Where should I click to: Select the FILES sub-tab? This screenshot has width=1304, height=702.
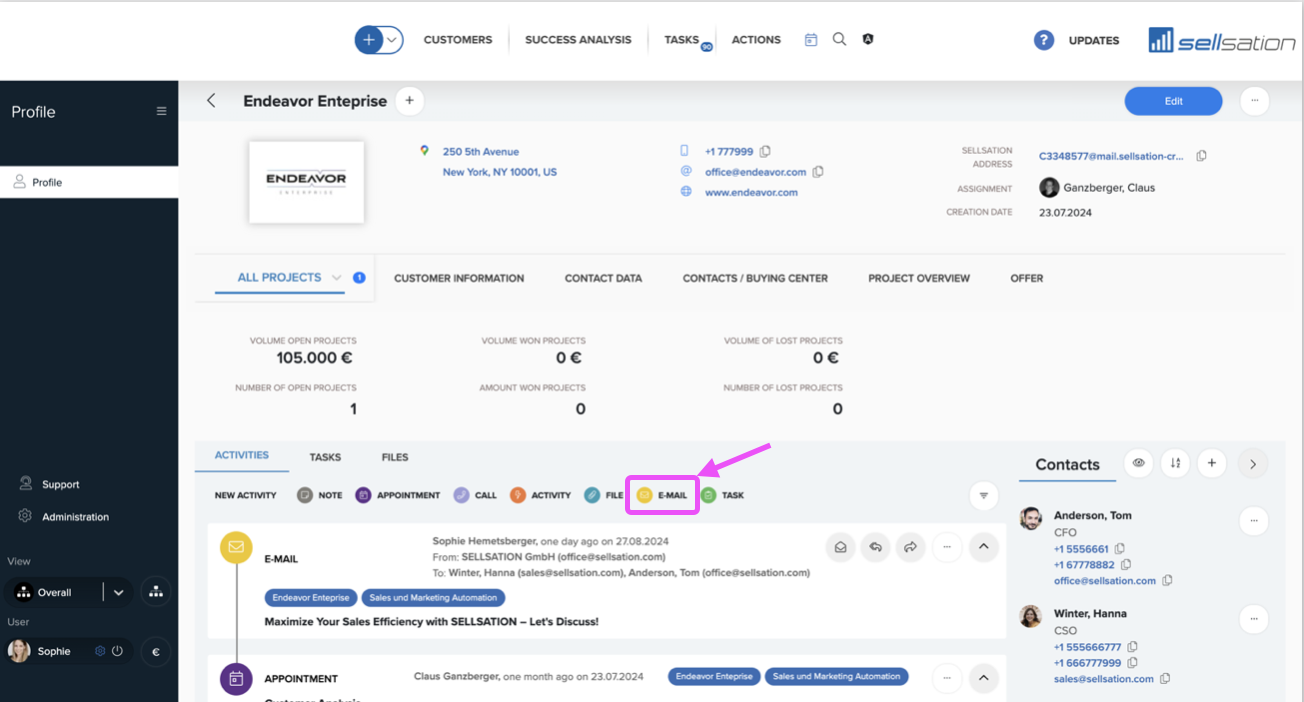pyautogui.click(x=395, y=457)
